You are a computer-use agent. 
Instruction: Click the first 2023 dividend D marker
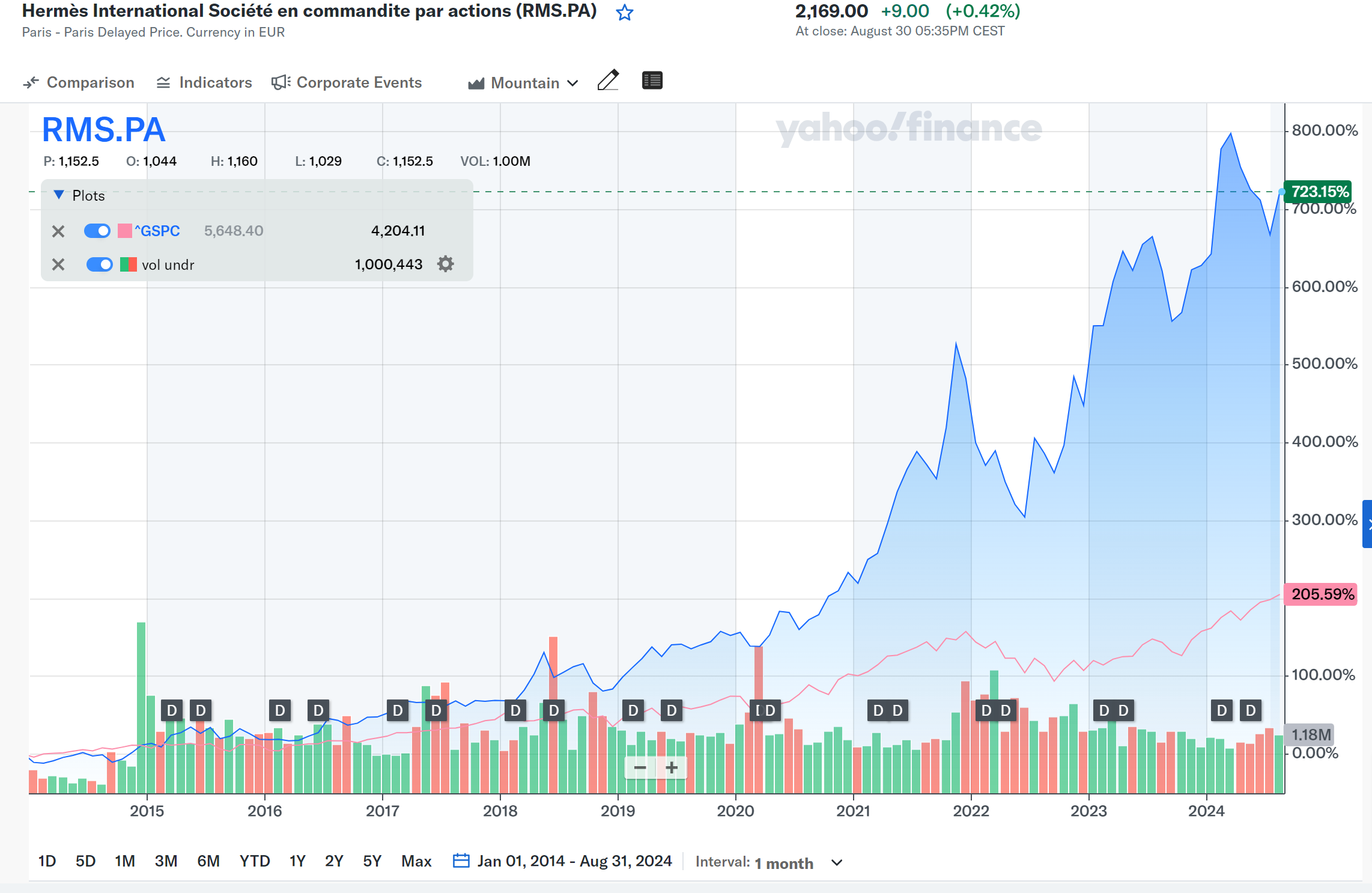pyautogui.click(x=1104, y=711)
